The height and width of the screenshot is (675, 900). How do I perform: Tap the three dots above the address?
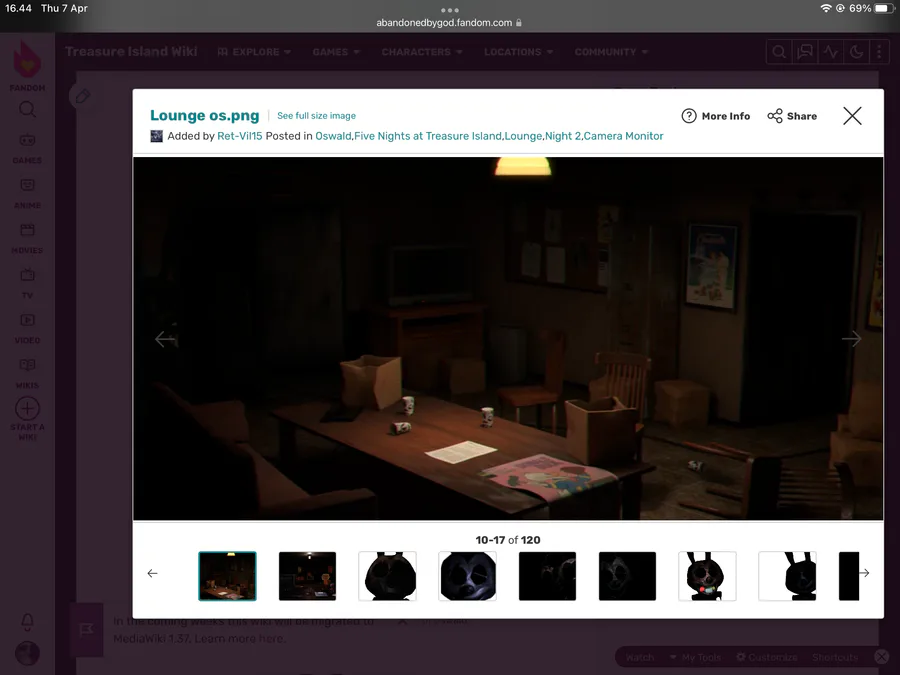coord(449,10)
